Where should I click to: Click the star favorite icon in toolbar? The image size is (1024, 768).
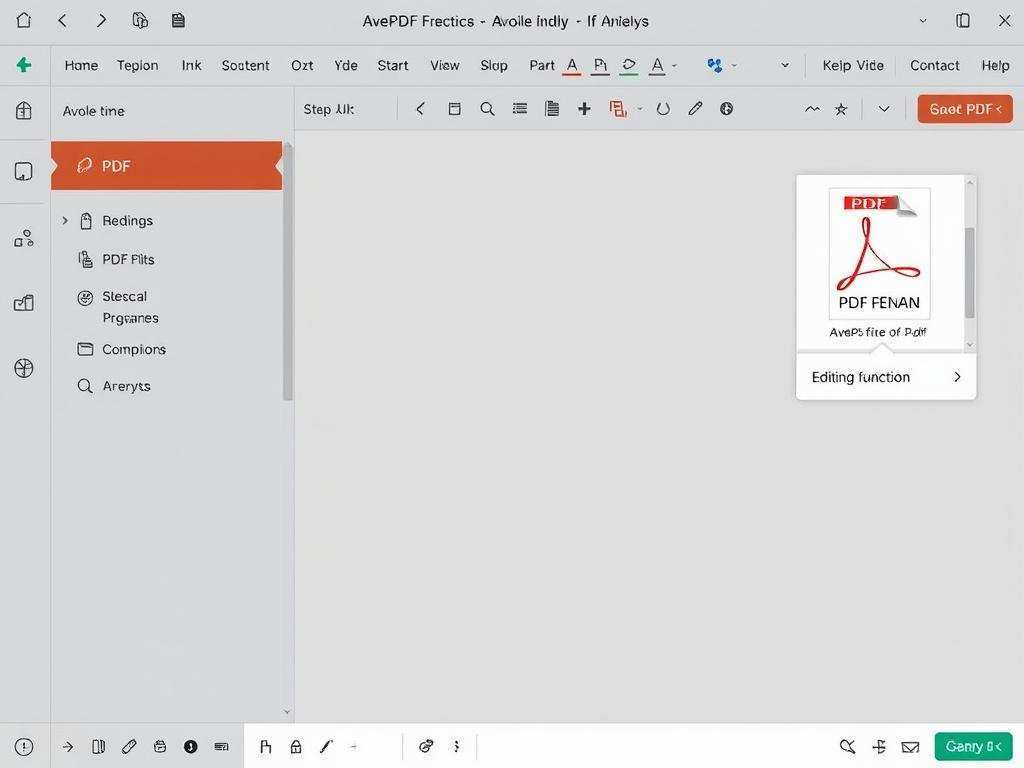[x=841, y=109]
